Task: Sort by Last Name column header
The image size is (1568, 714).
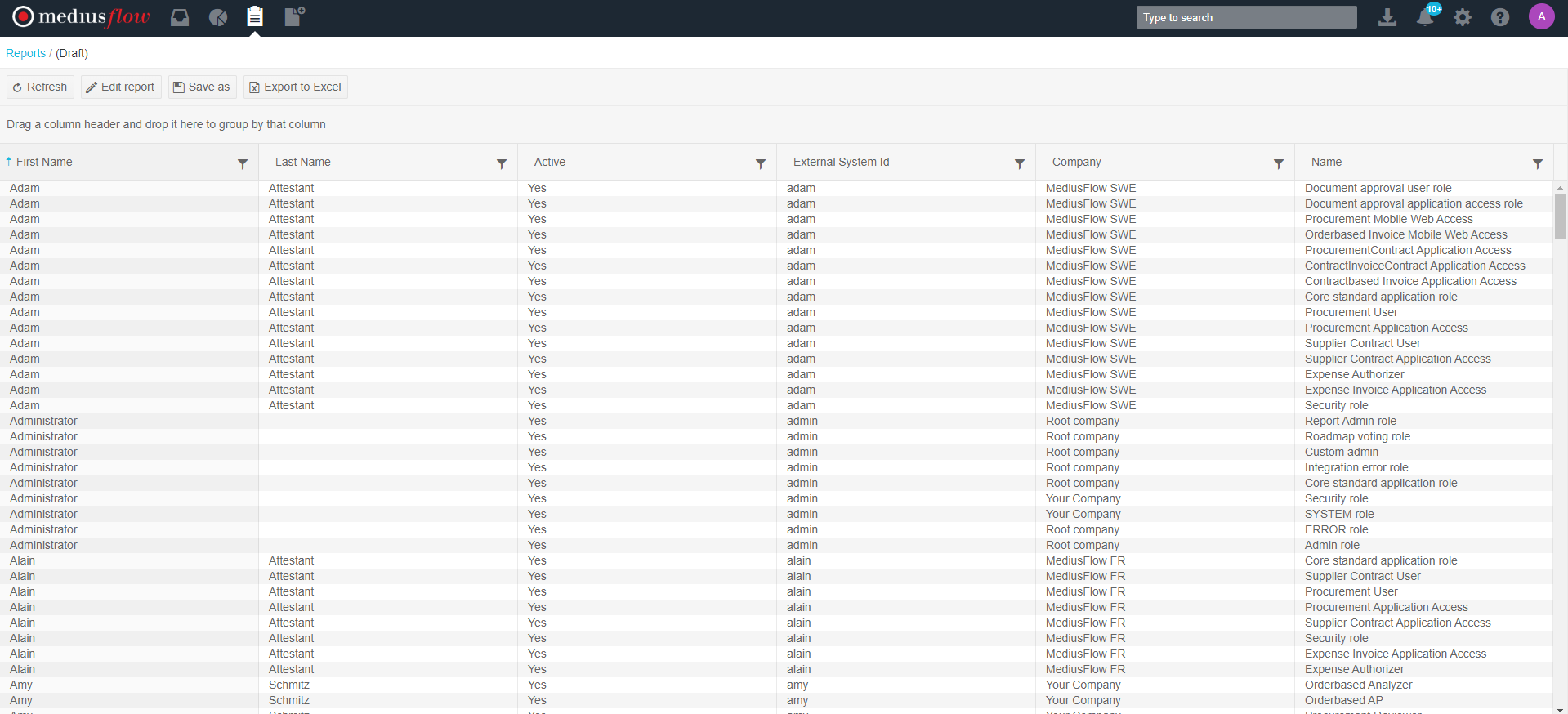Action: [303, 162]
